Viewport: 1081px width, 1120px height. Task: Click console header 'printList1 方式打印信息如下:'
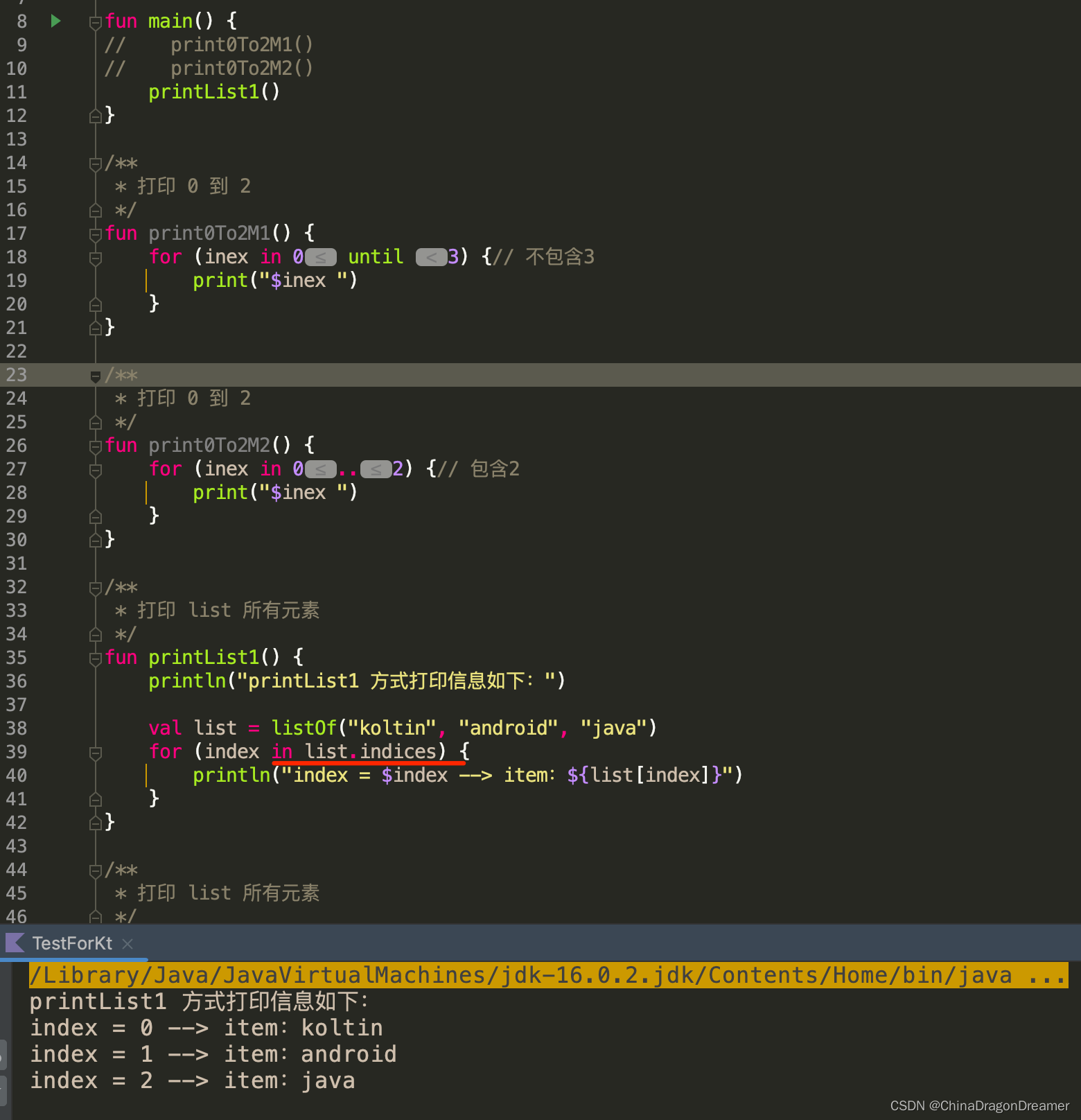pyautogui.click(x=200, y=1001)
